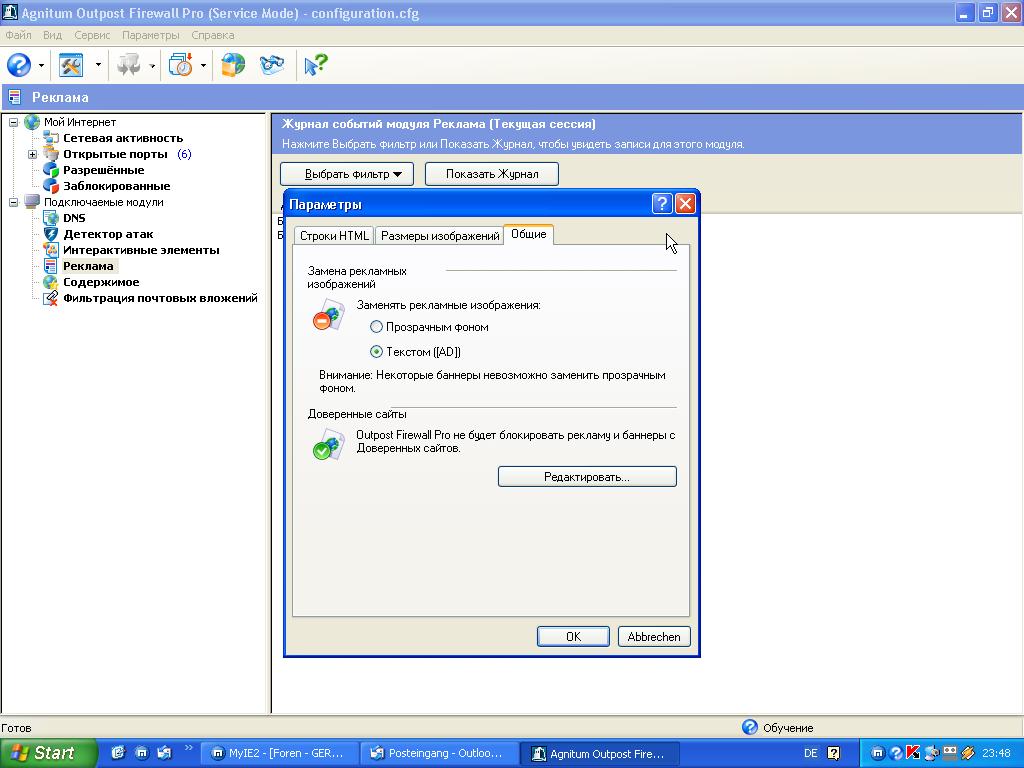The width and height of the screenshot is (1024, 768).
Task: Expand hidden quick launch chevron
Action: pos(189,748)
